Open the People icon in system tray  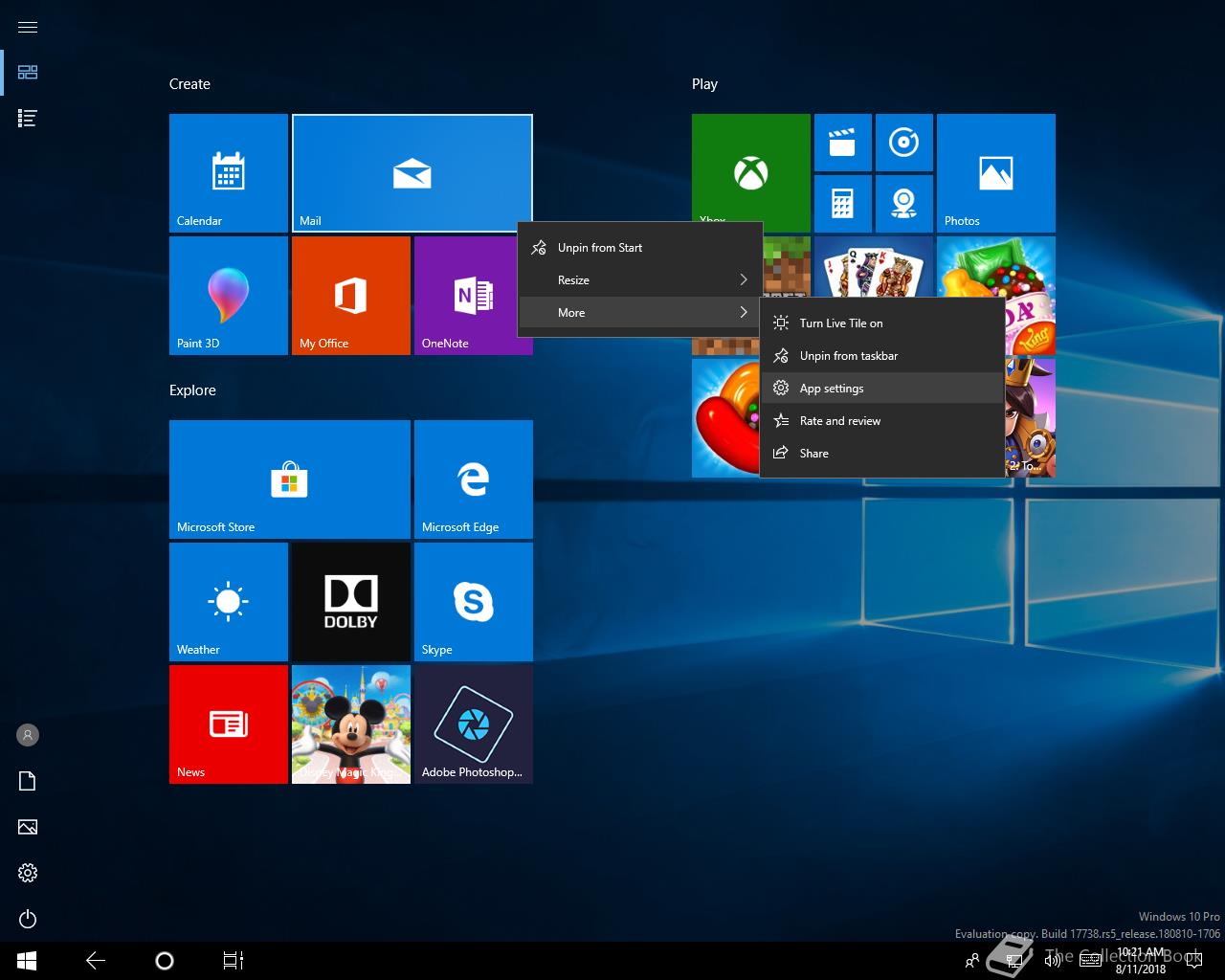point(972,961)
